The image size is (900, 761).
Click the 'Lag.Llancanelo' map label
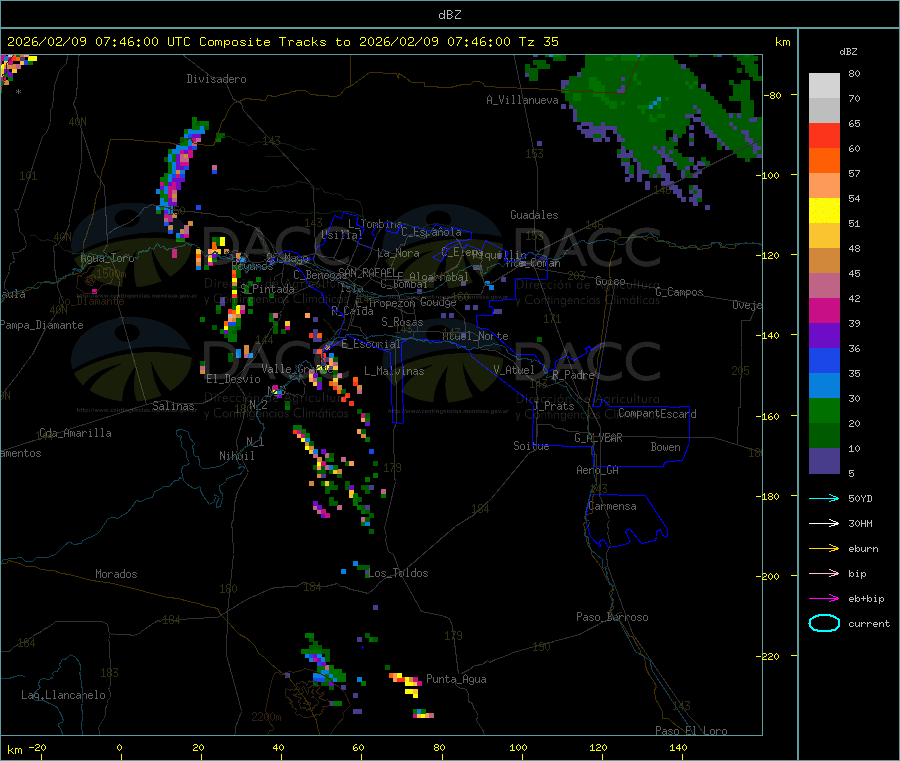tap(64, 695)
